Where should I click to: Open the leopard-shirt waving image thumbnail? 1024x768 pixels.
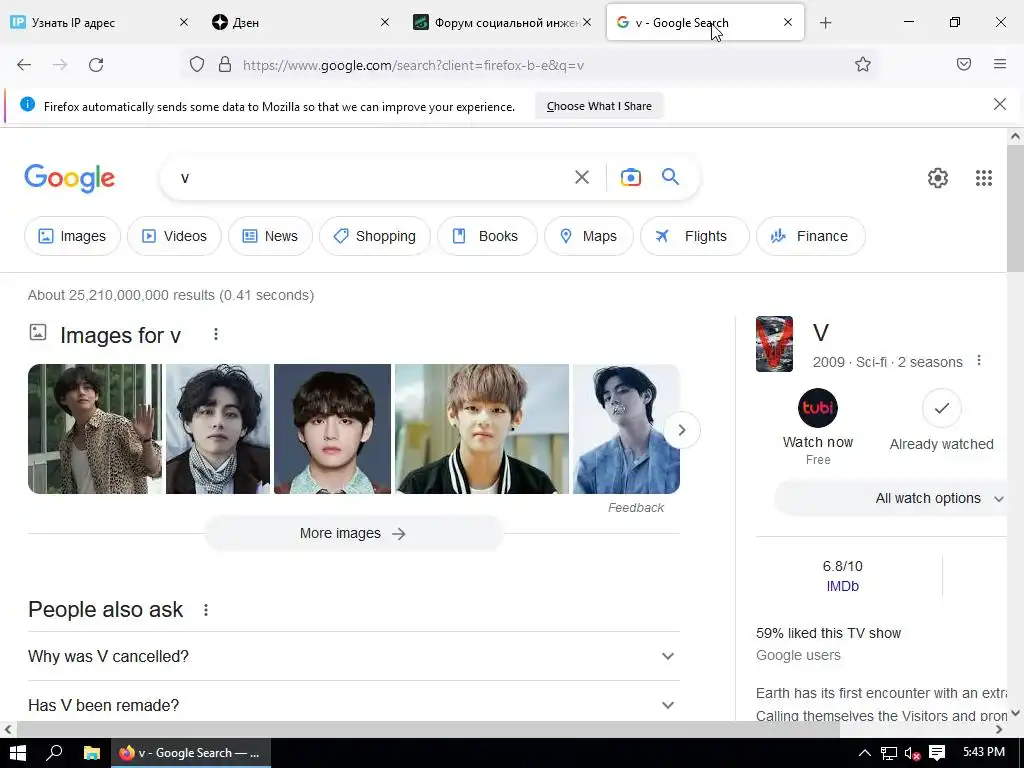coord(95,429)
